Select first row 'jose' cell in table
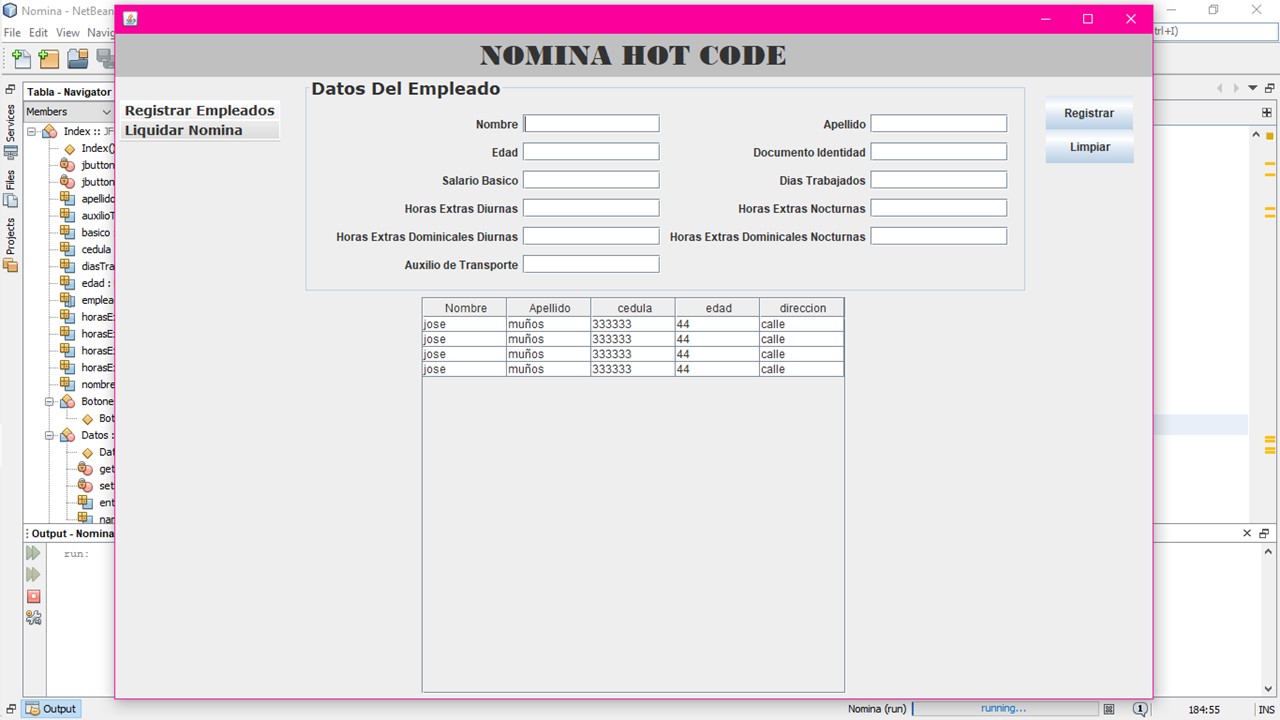 tap(464, 324)
